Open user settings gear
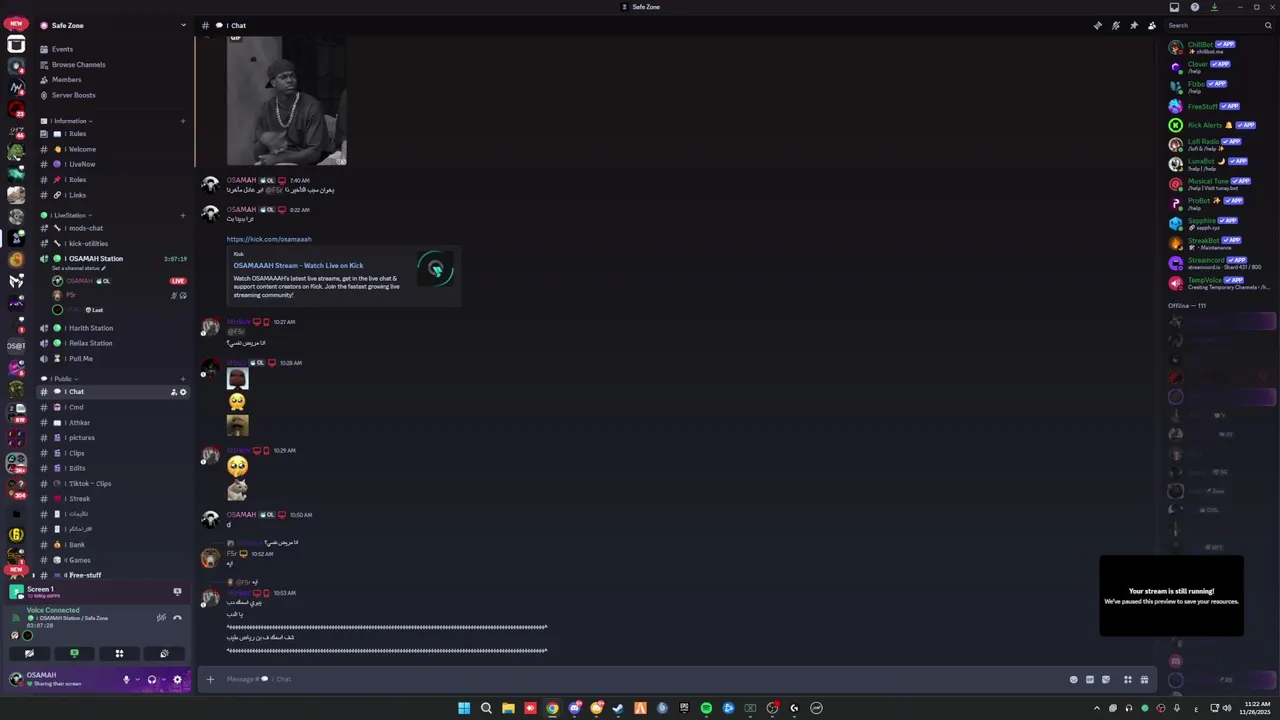 pyautogui.click(x=177, y=680)
